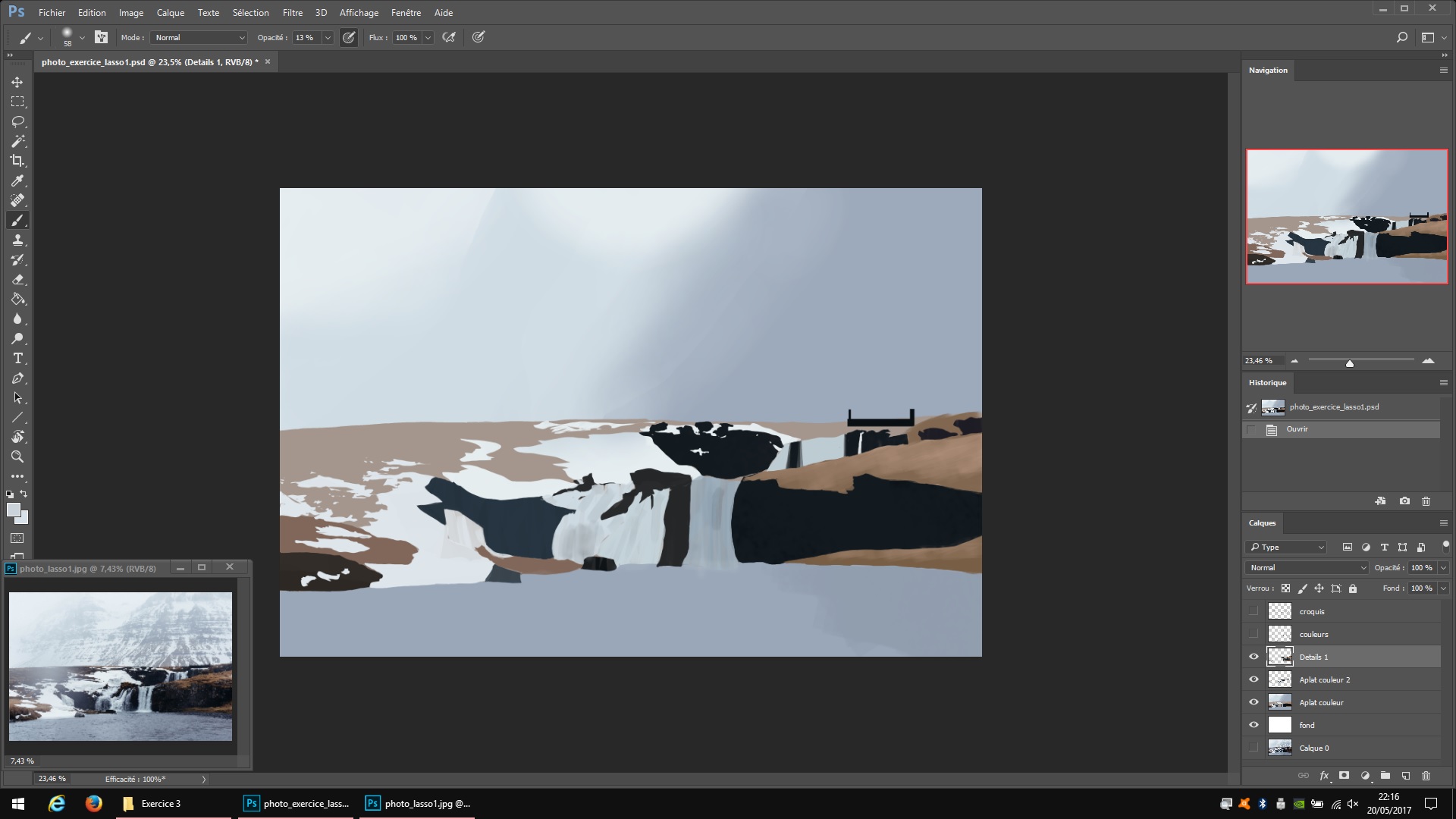The height and width of the screenshot is (819, 1456).
Task: Open the Calque menu
Action: click(170, 12)
